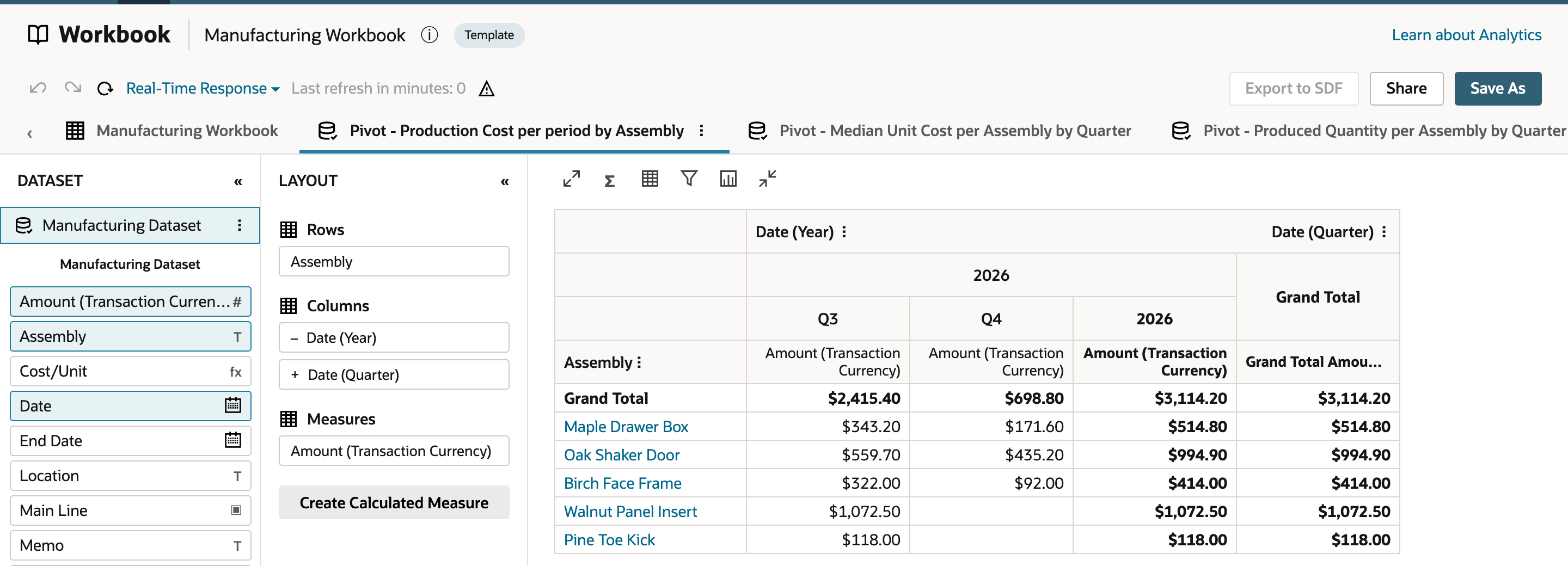
Task: Click the Share button
Action: coord(1406,89)
